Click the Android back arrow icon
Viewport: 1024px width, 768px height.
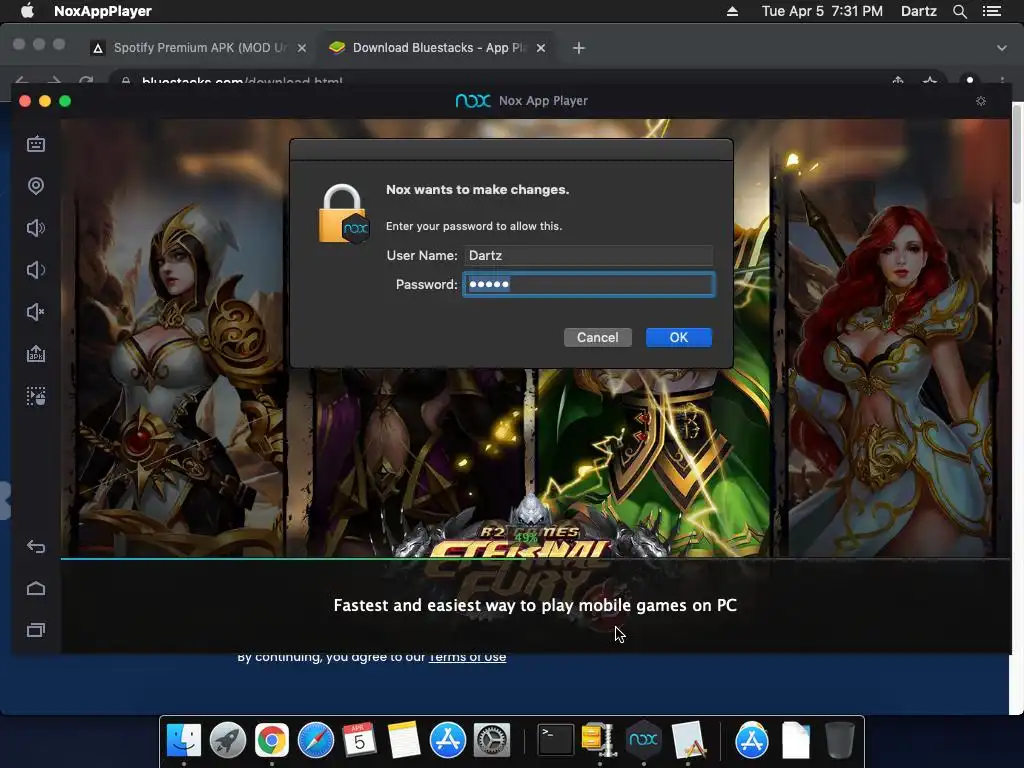tap(36, 547)
